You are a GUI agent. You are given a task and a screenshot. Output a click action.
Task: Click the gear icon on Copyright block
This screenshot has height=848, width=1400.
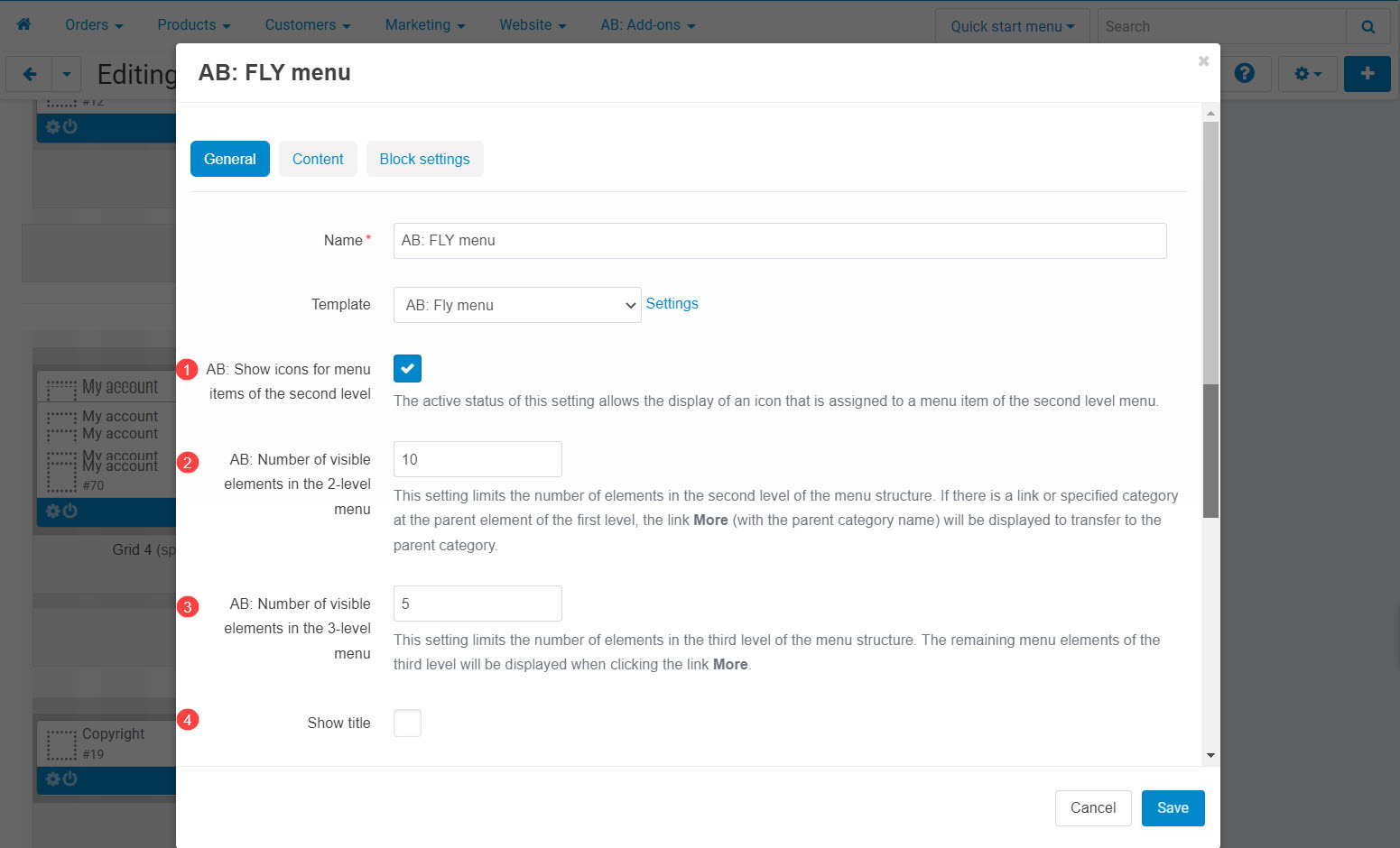pos(53,779)
